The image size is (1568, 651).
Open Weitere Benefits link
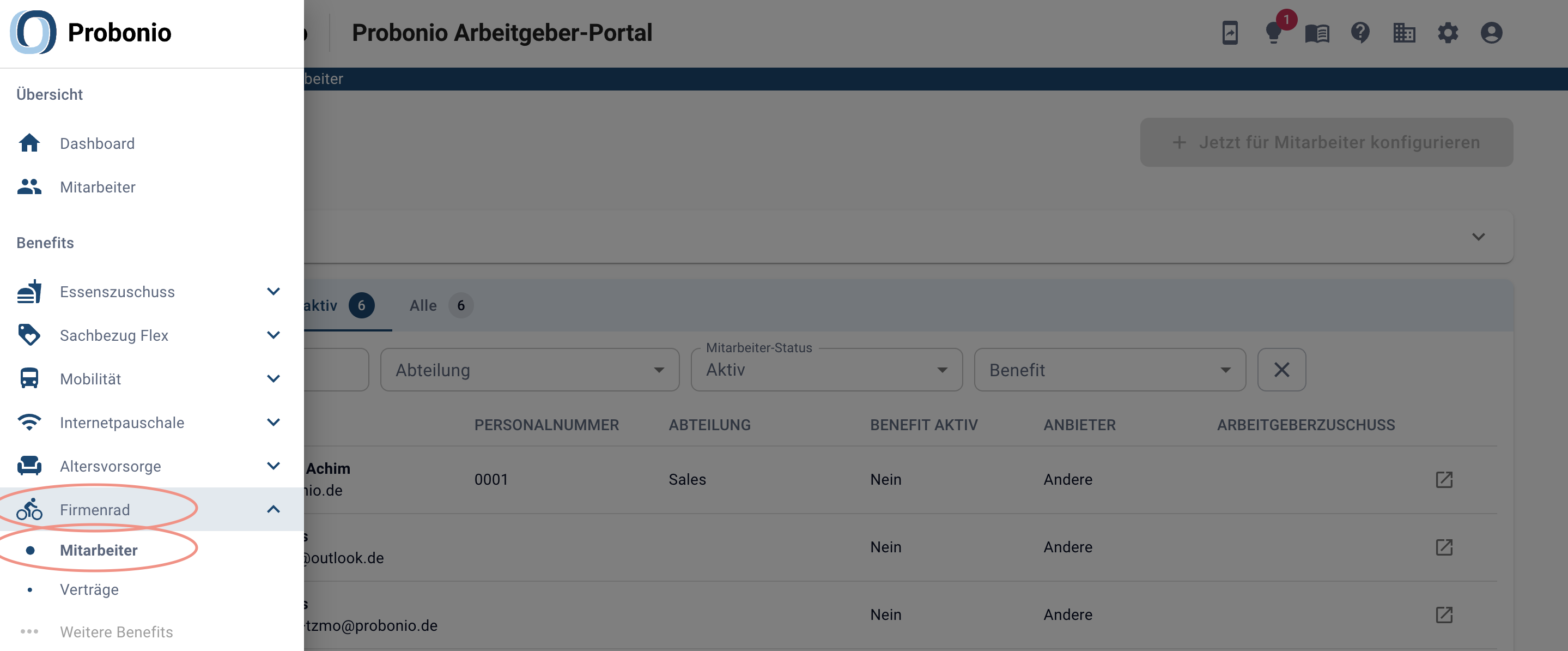tap(116, 632)
